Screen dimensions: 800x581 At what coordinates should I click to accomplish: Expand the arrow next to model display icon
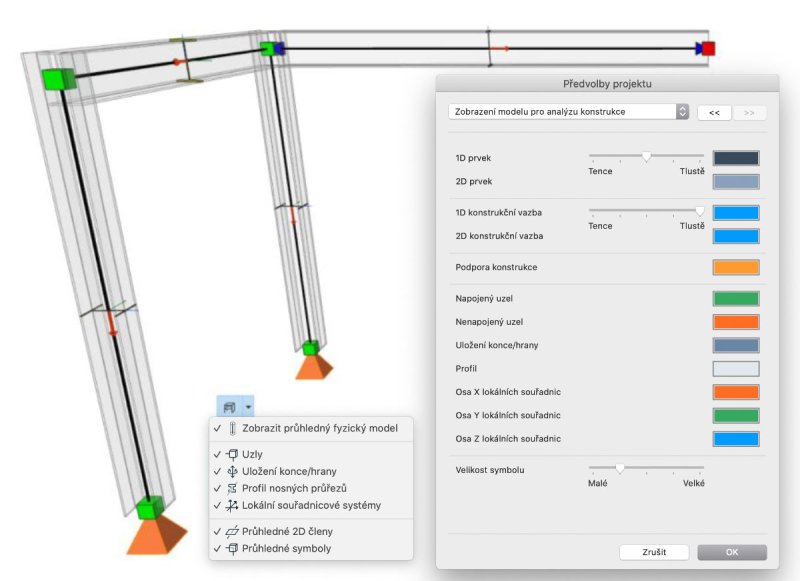[x=248, y=407]
